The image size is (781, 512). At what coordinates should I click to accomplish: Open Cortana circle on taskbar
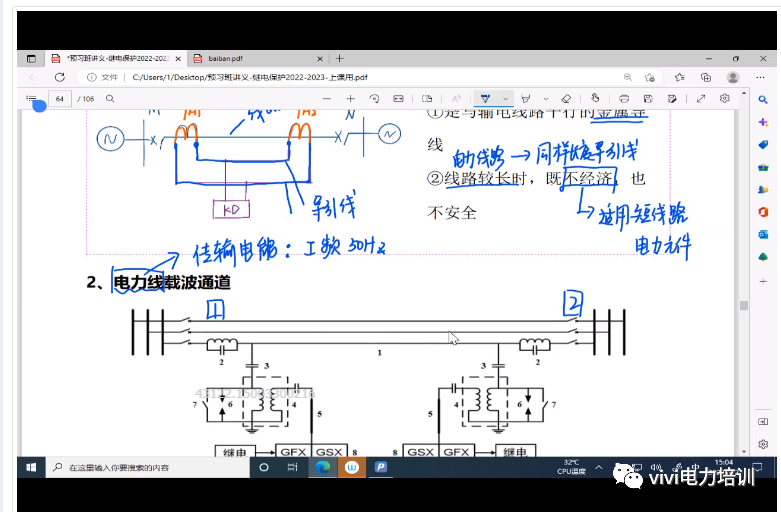(264, 468)
